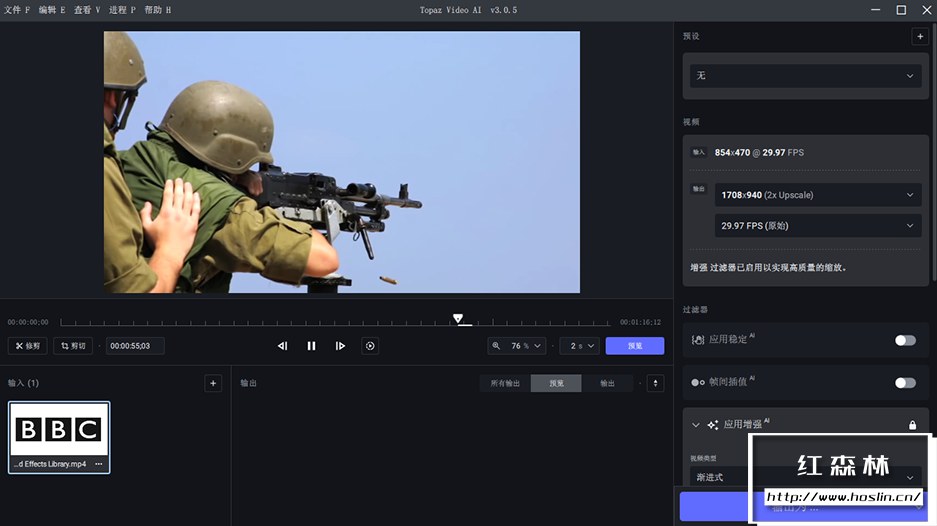937x526 pixels.
Task: Step forward to the next frame
Action: [340, 346]
